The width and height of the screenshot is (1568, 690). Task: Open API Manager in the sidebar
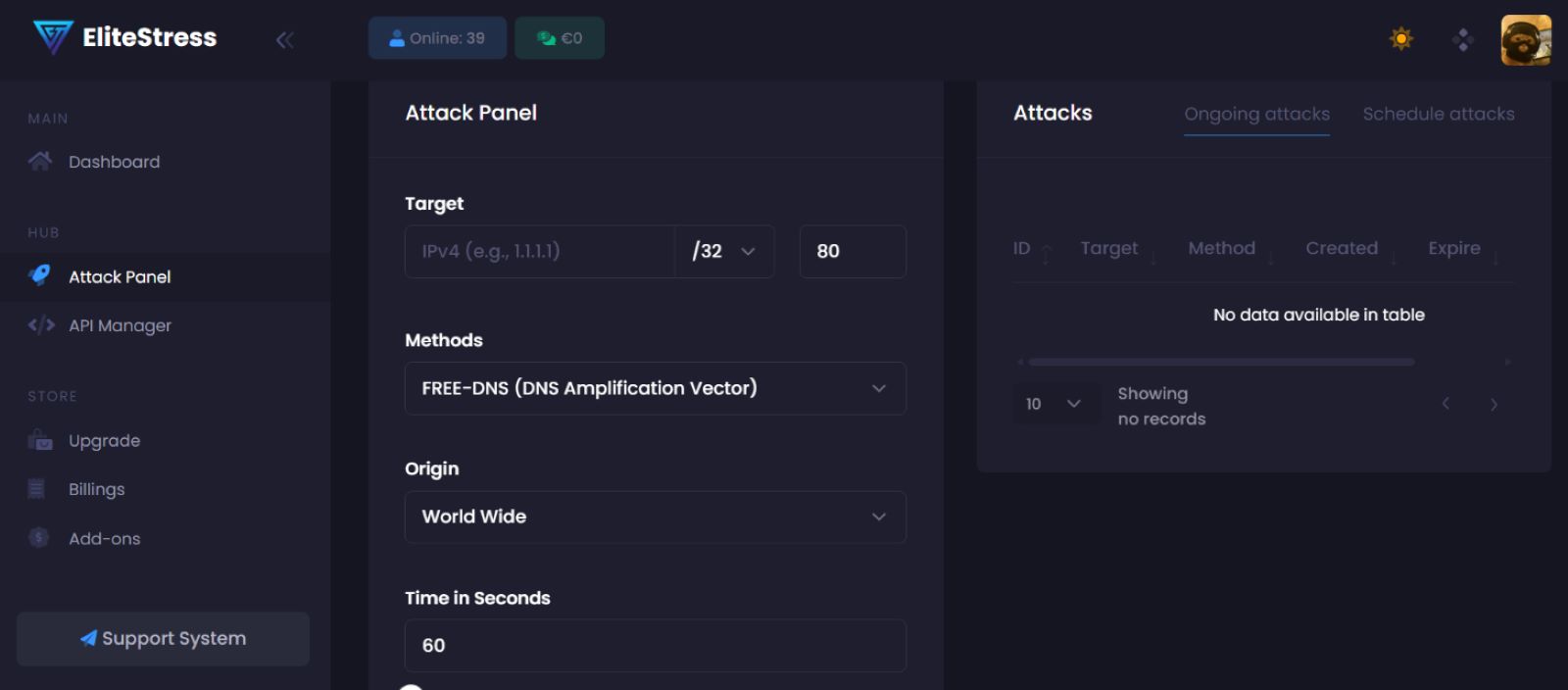point(120,325)
